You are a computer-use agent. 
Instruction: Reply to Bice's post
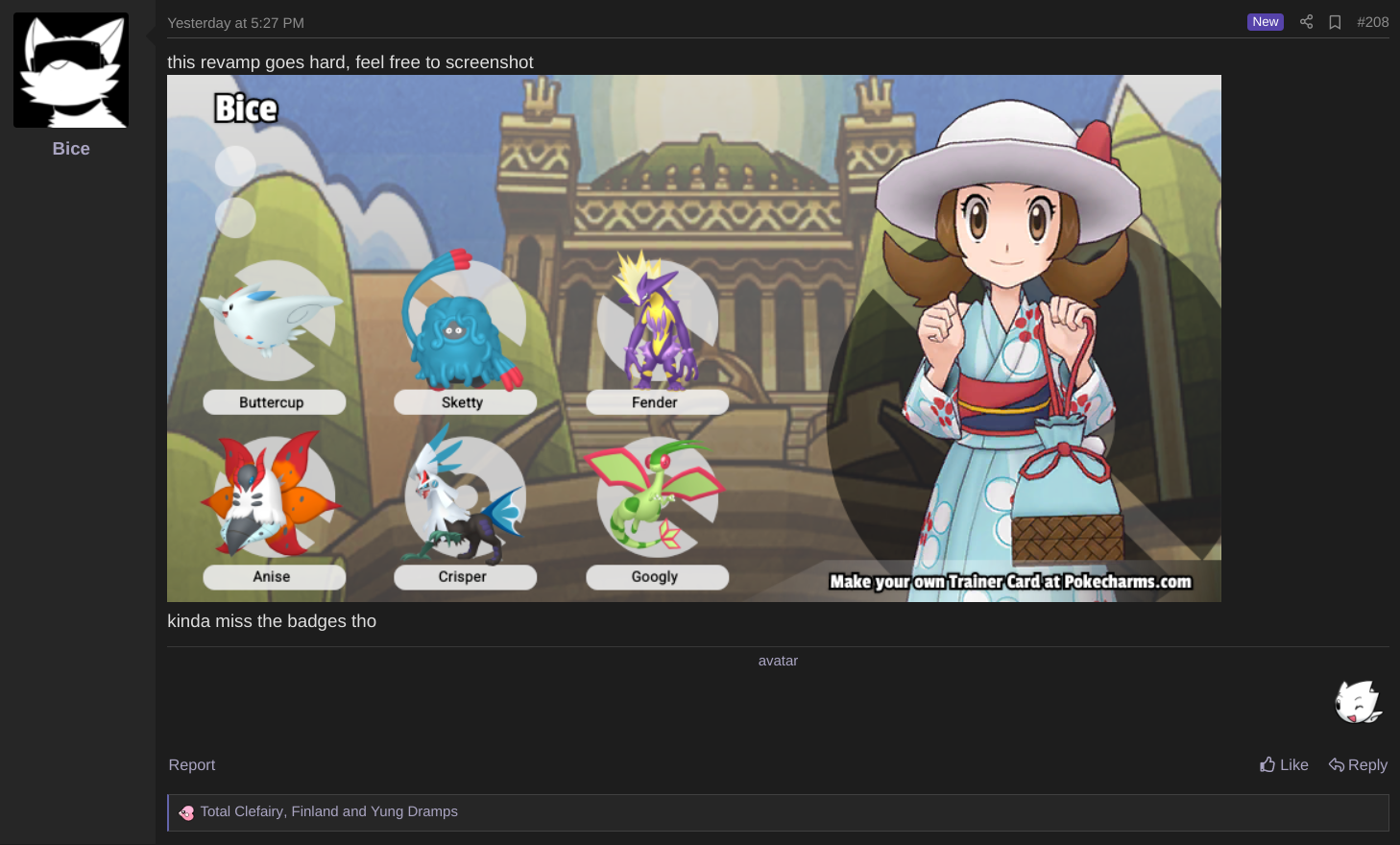tap(1358, 765)
